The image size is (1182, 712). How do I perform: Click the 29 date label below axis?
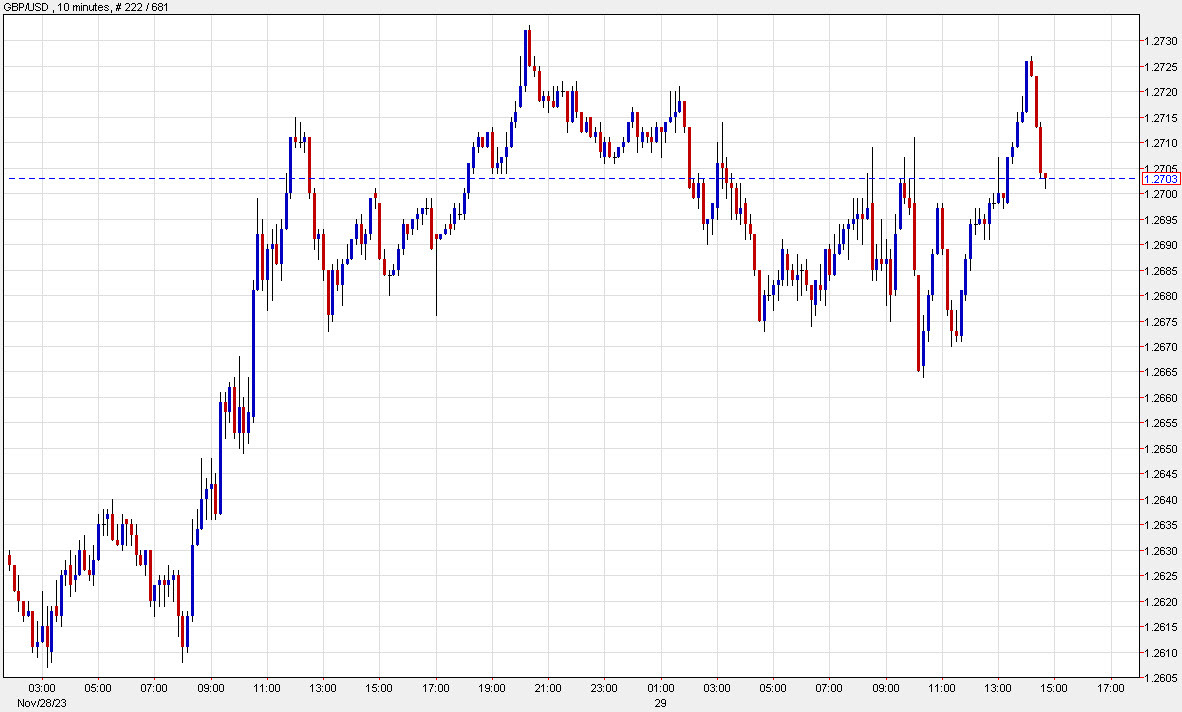point(661,703)
